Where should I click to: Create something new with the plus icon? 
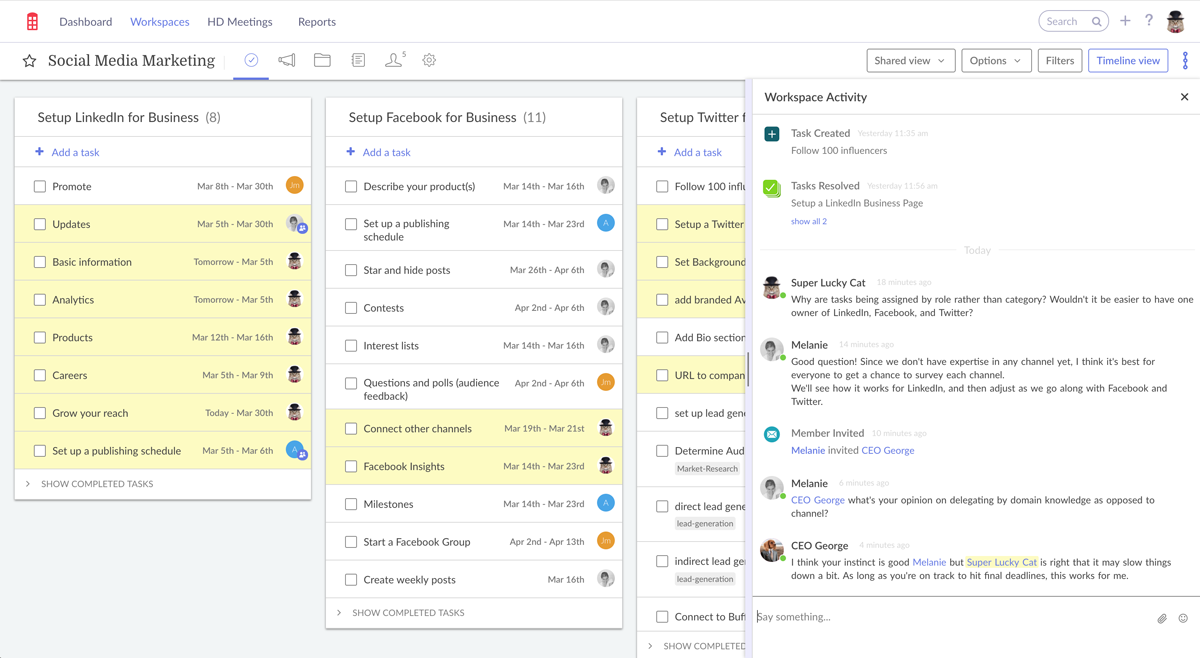[x=1123, y=20]
